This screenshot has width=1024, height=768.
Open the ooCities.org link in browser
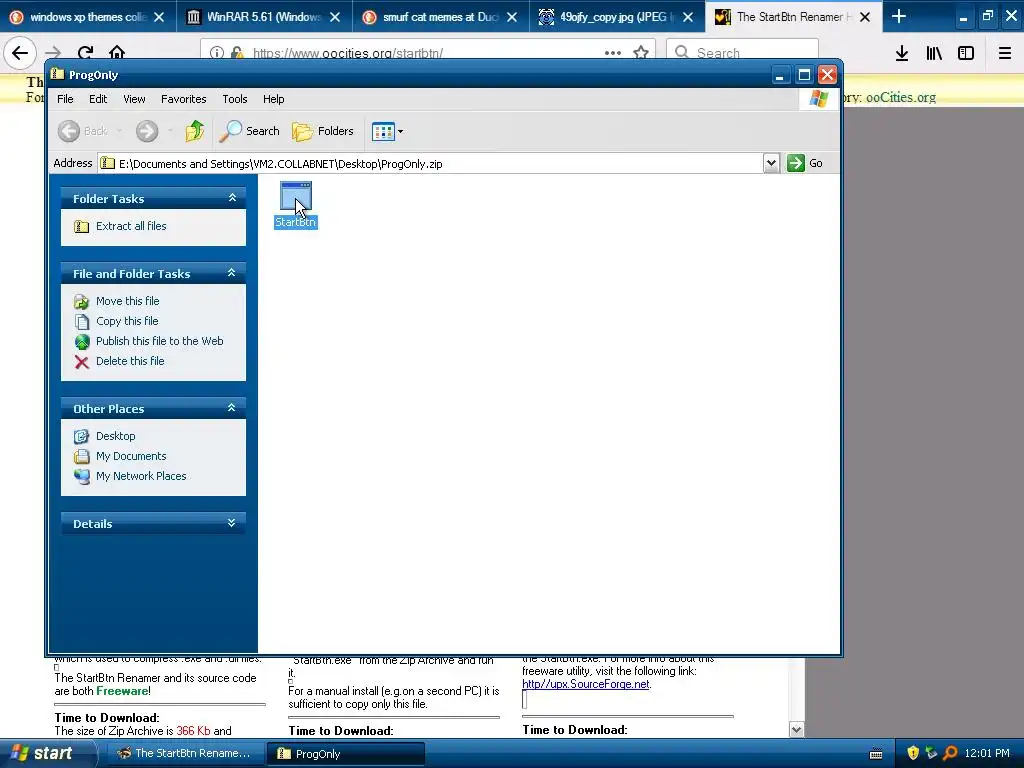coord(901,97)
